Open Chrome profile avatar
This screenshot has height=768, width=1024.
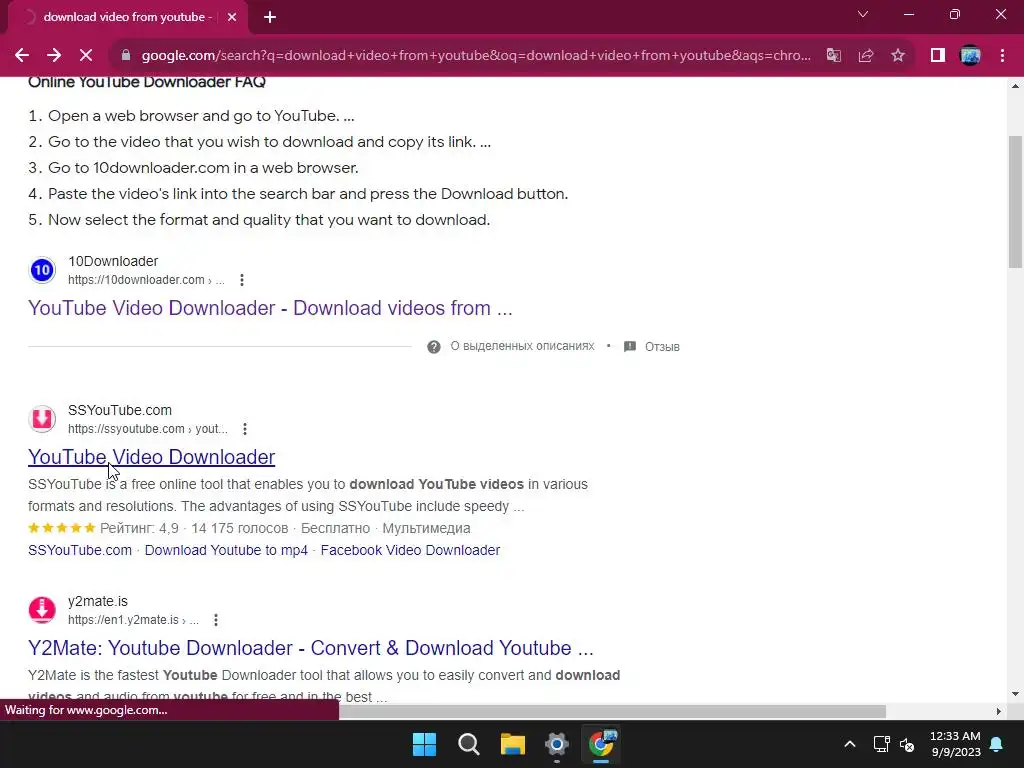[x=970, y=56]
